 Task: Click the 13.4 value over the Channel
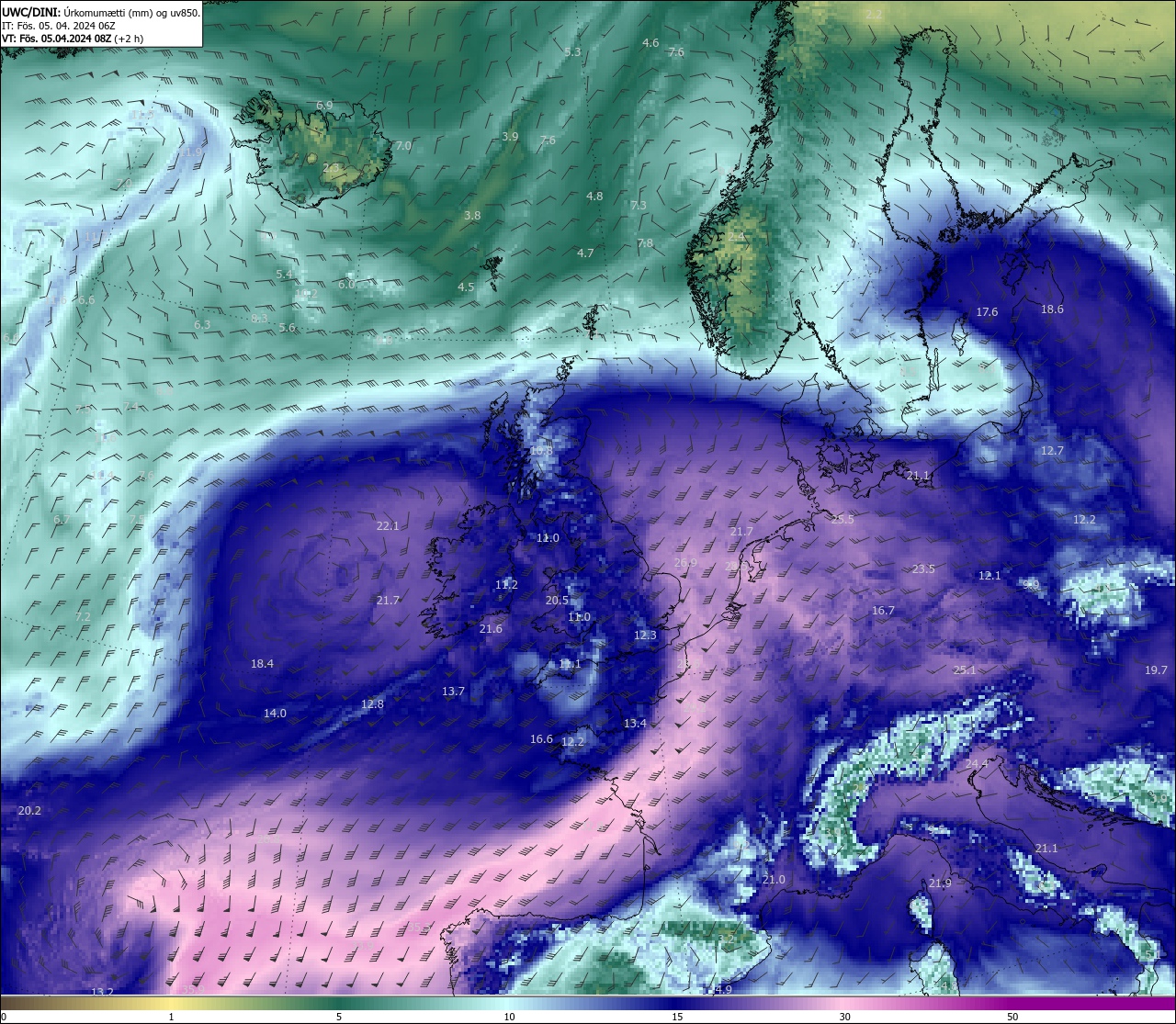635,724
